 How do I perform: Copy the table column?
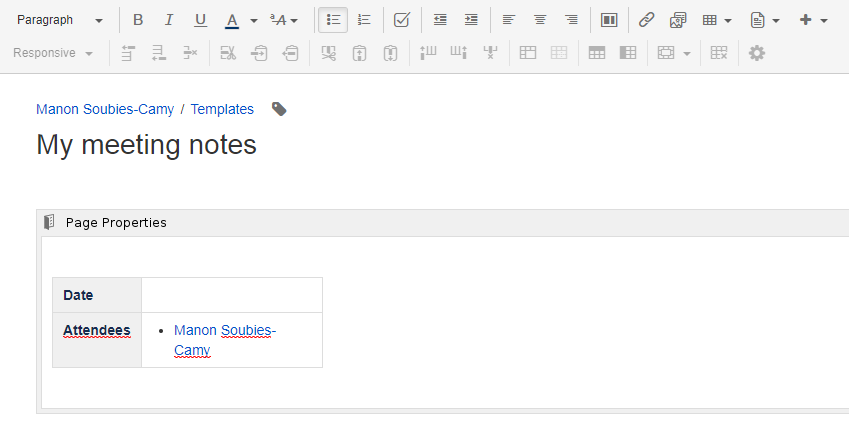pyautogui.click(x=360, y=53)
